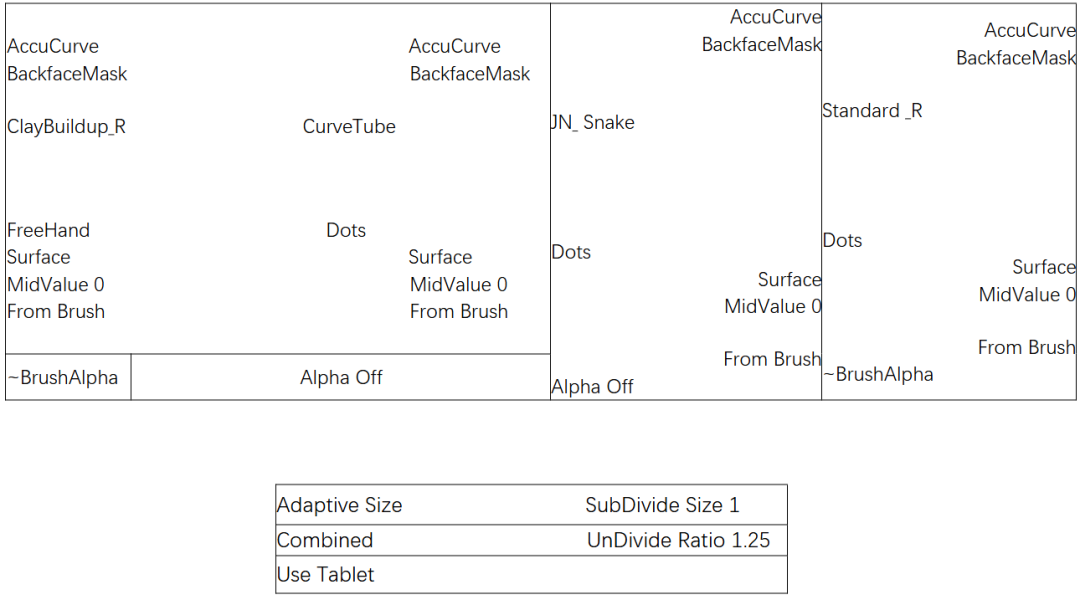
Task: Click Alpha Off below JN_ Snake
Action: coord(592,387)
